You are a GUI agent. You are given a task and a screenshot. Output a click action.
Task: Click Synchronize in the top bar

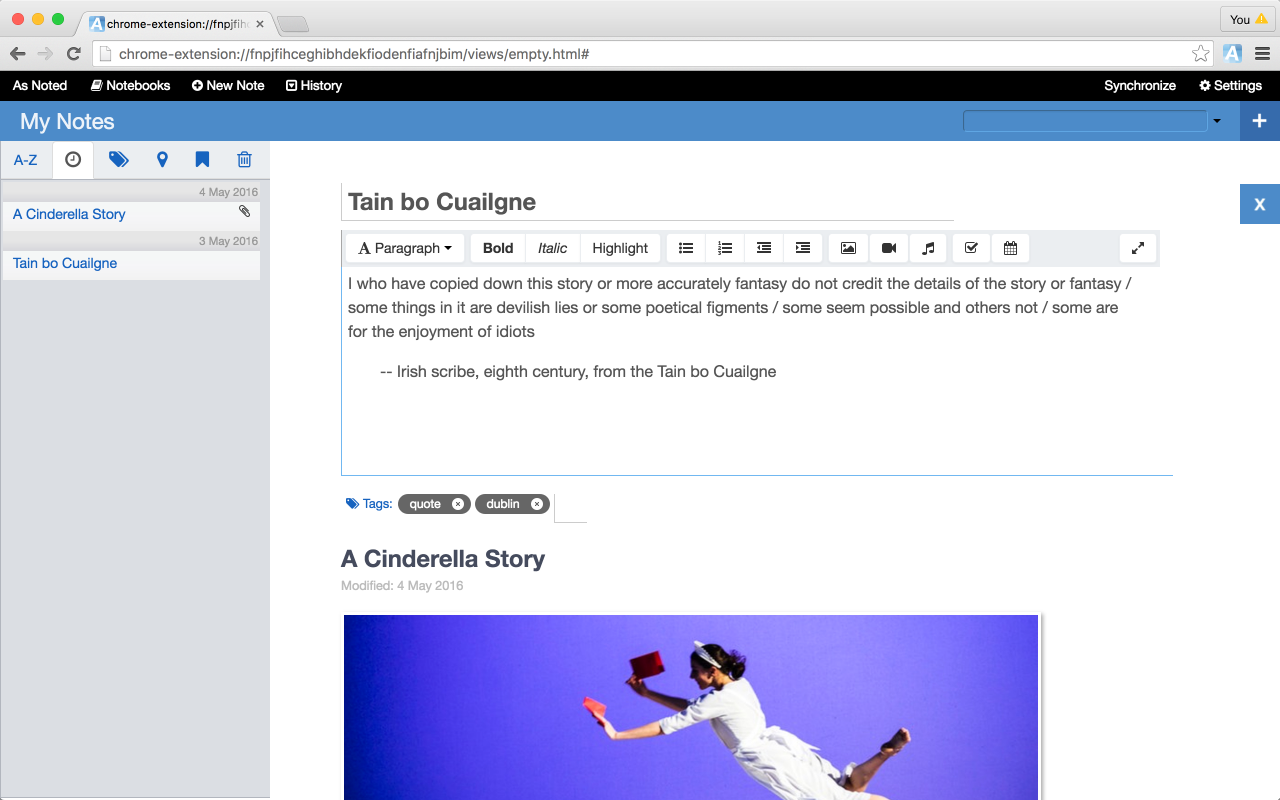pyautogui.click(x=1140, y=86)
